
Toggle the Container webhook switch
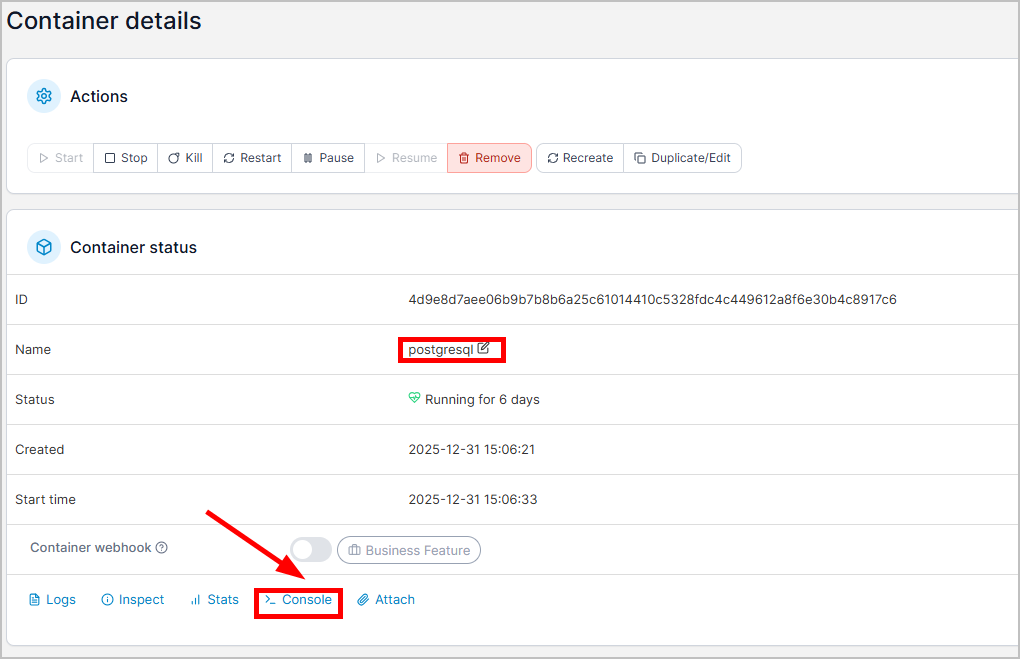tap(311, 549)
